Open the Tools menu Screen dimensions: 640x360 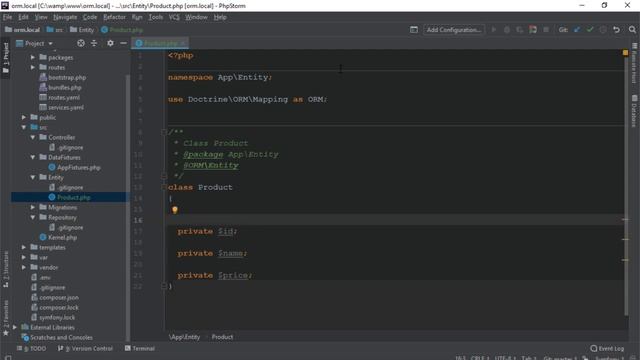pyautogui.click(x=156, y=17)
